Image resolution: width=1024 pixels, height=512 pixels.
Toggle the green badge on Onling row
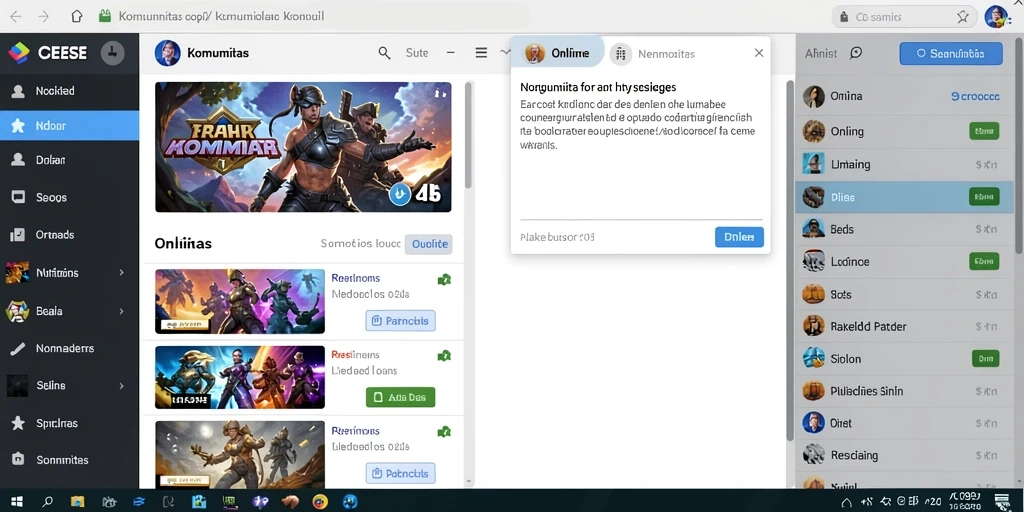pyautogui.click(x=984, y=131)
